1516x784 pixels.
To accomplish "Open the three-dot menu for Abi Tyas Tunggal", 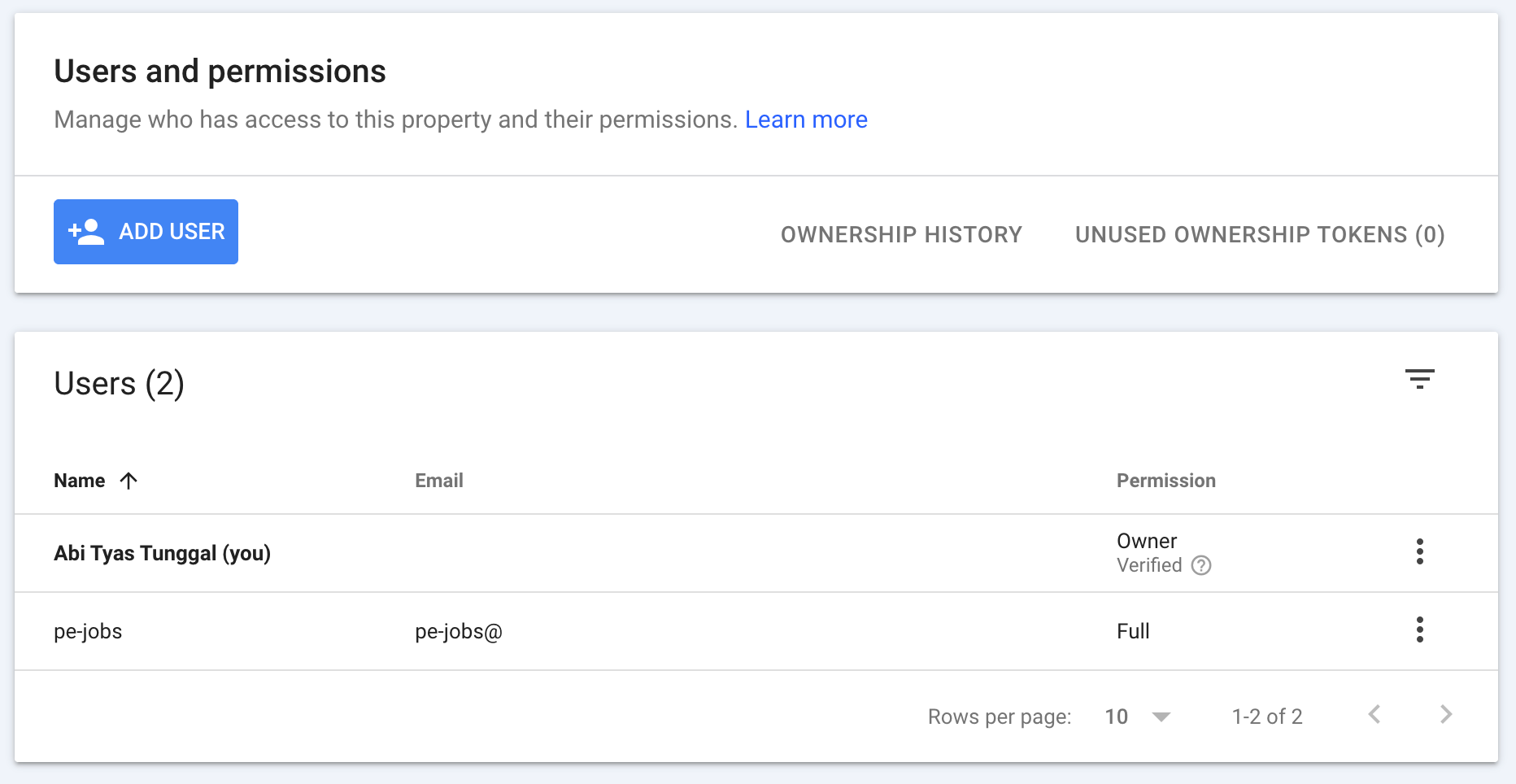I will coord(1420,553).
